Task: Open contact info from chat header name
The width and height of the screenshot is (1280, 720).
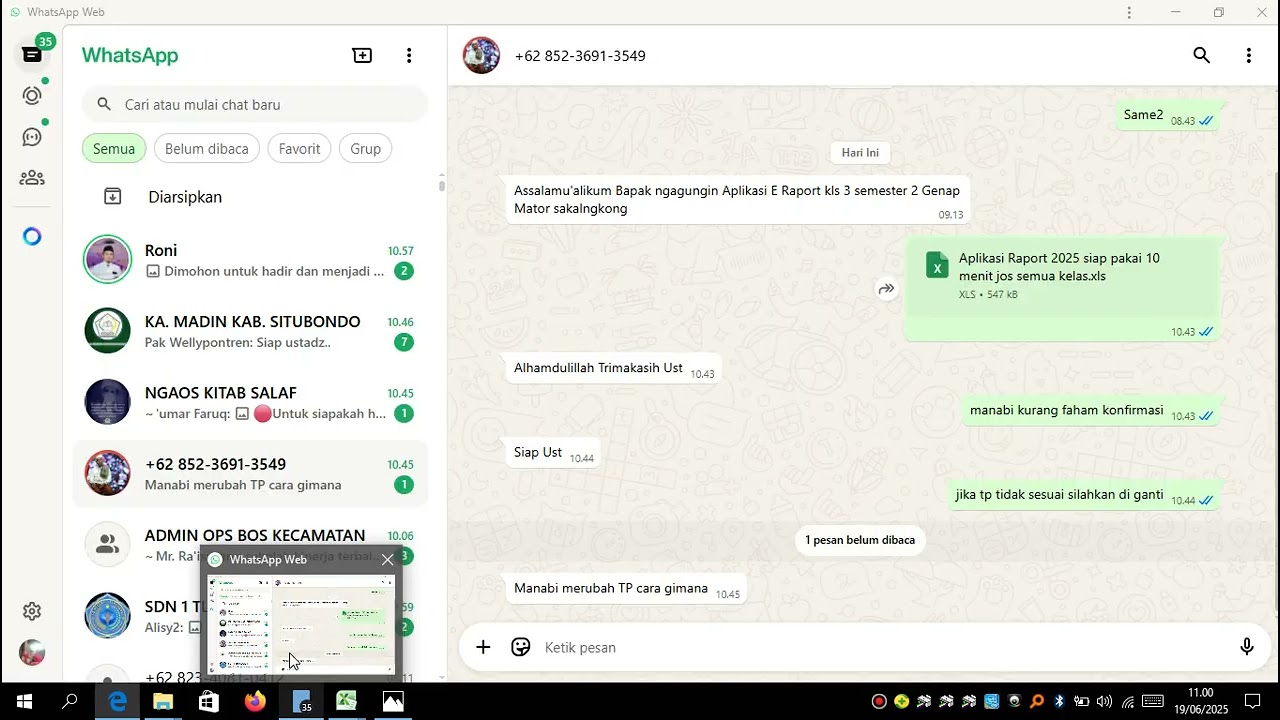Action: tap(580, 56)
